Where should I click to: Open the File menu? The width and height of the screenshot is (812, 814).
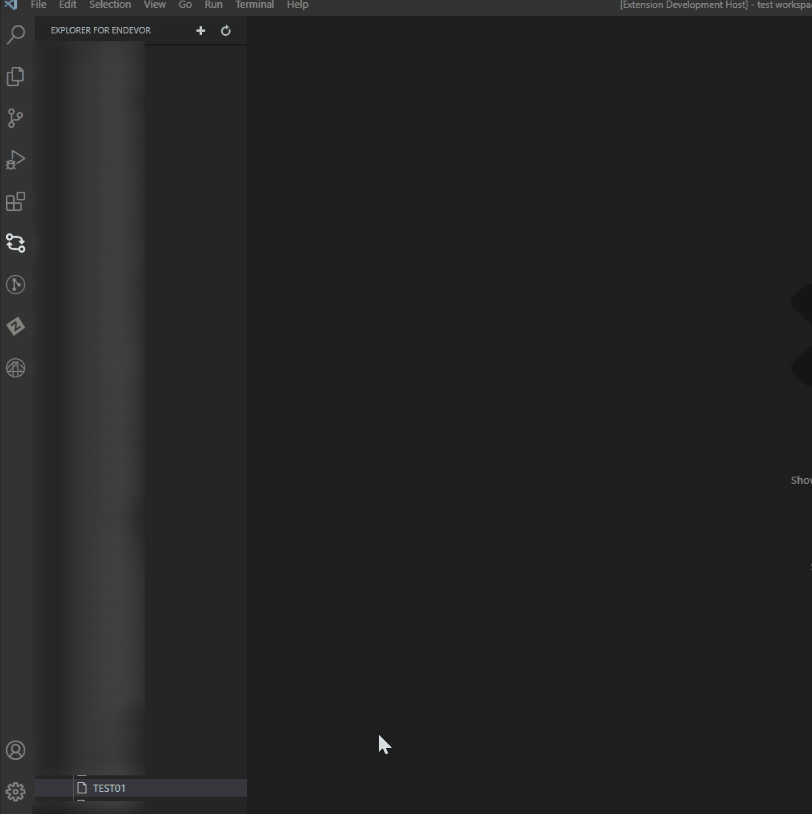point(39,5)
